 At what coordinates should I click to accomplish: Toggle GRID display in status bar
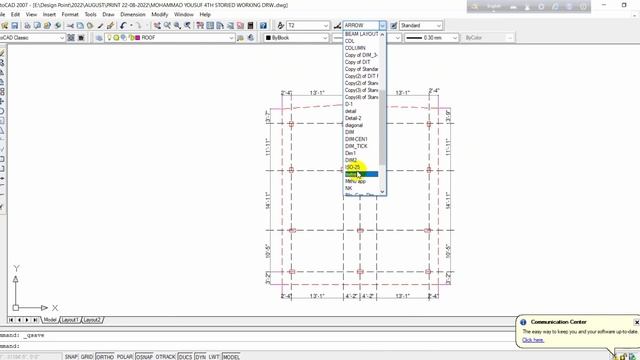[87, 357]
